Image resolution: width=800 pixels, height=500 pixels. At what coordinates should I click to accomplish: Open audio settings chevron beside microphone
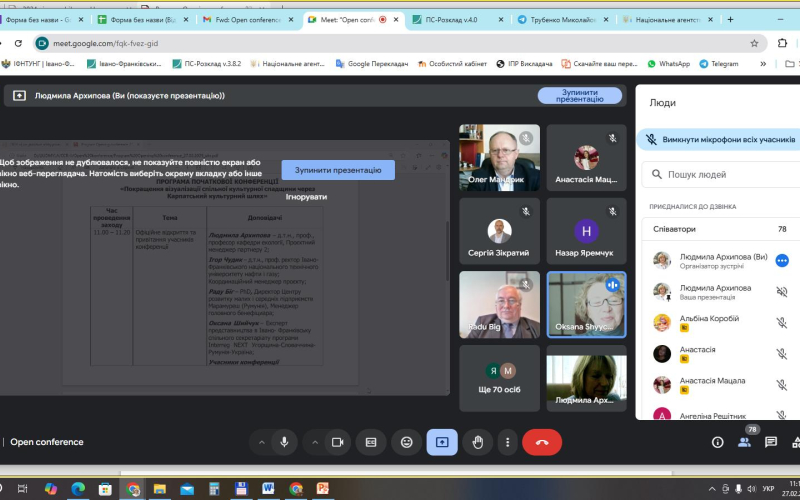coord(262,442)
